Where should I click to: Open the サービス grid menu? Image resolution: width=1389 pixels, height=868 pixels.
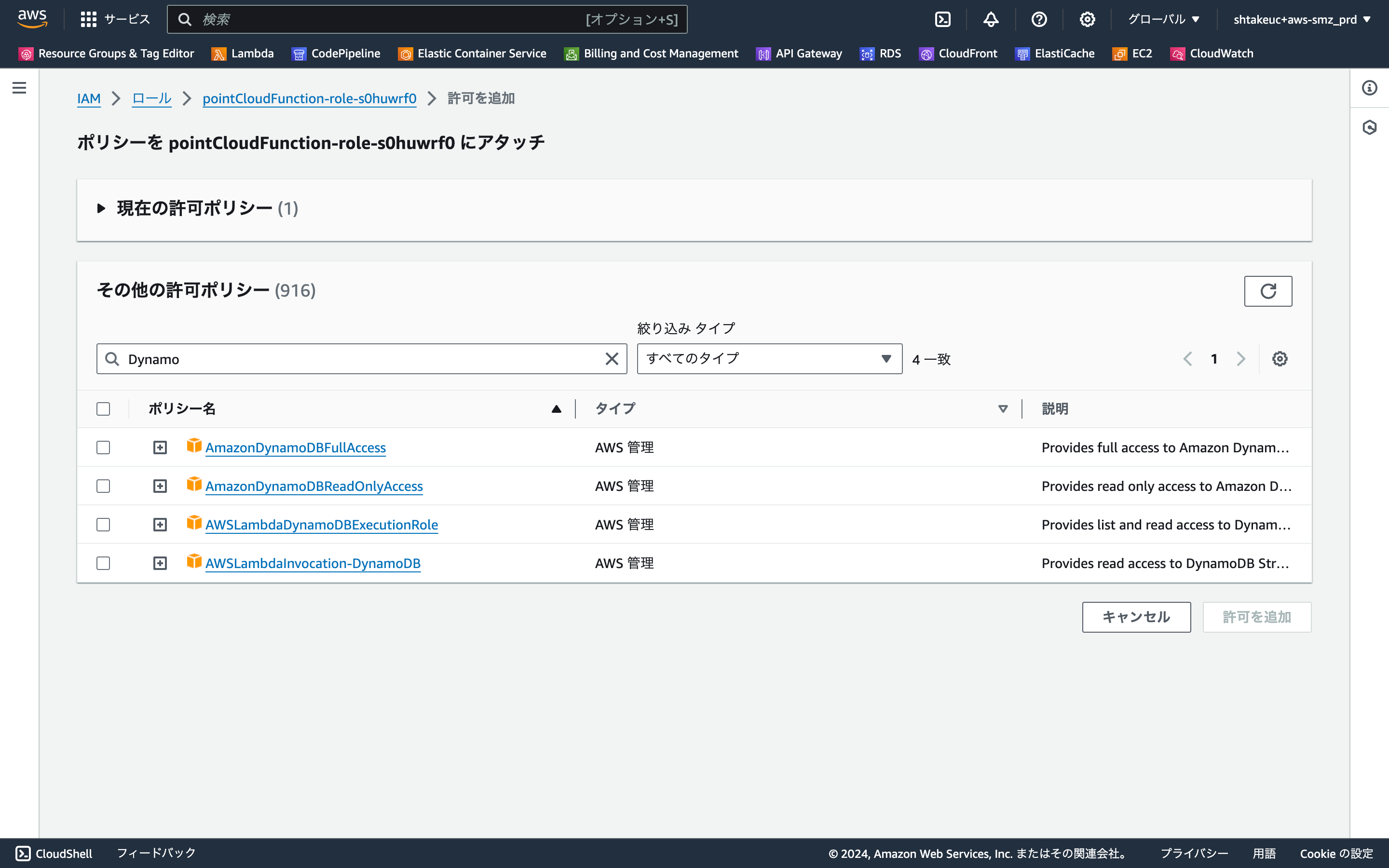[x=115, y=19]
